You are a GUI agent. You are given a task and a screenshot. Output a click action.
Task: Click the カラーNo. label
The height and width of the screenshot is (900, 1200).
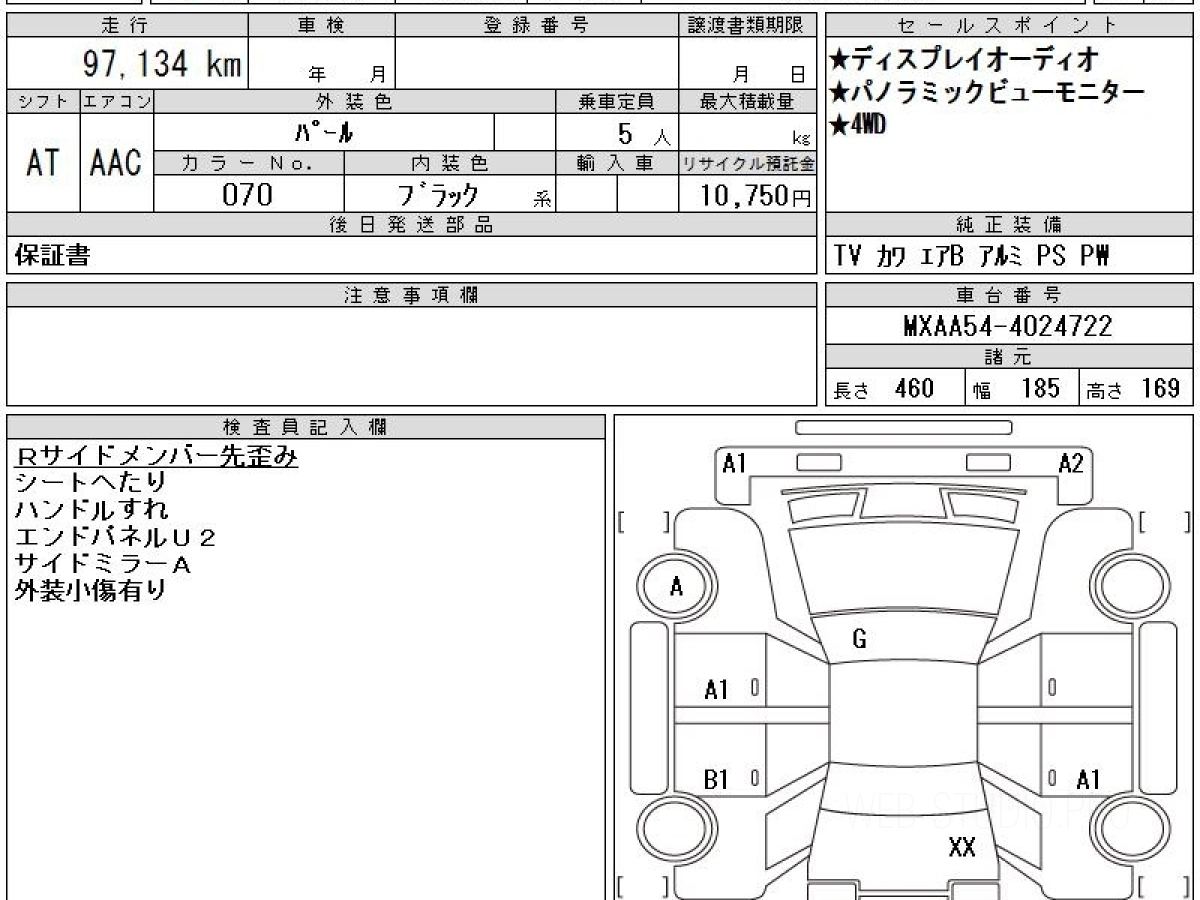click(x=249, y=163)
